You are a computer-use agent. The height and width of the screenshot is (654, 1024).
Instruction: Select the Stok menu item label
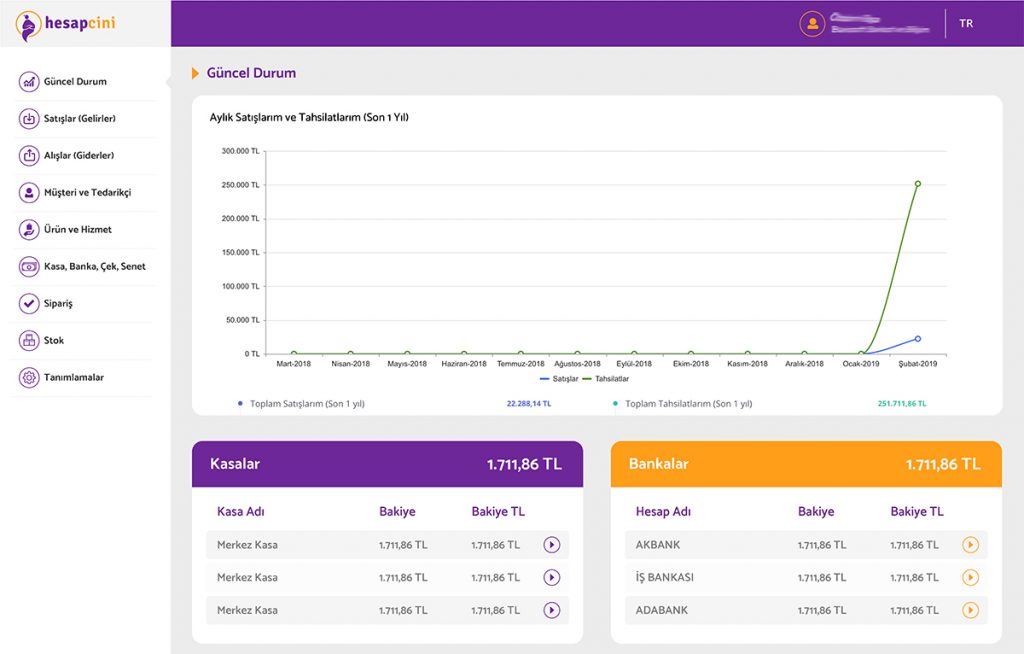pyautogui.click(x=54, y=341)
